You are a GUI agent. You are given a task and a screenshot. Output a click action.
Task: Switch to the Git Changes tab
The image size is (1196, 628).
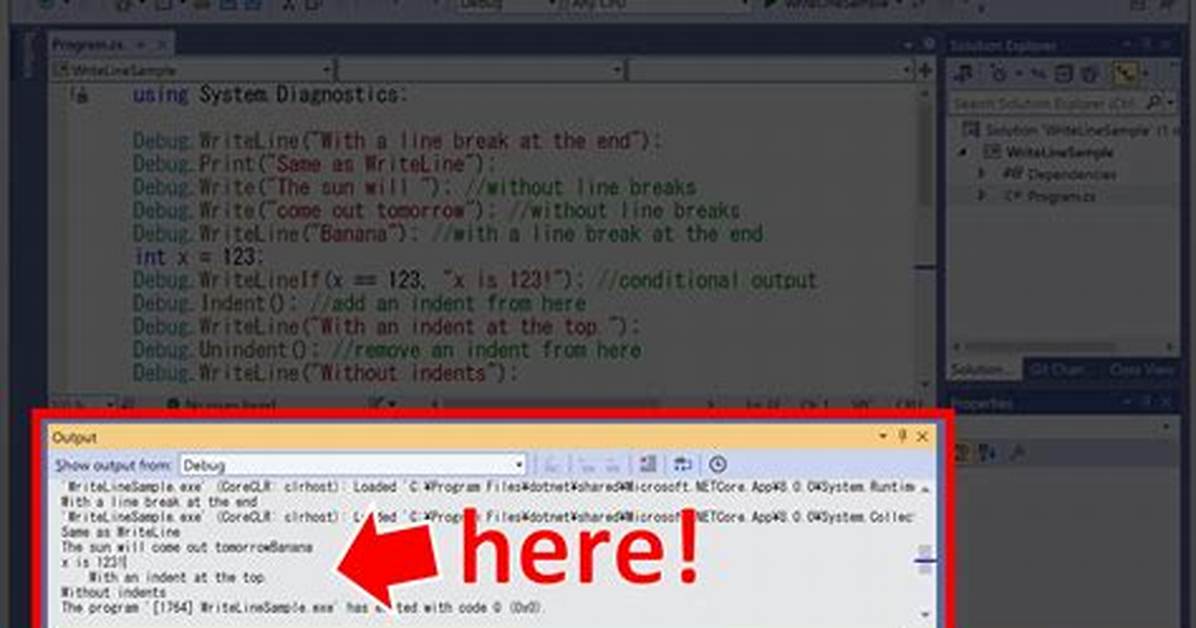coord(1057,370)
